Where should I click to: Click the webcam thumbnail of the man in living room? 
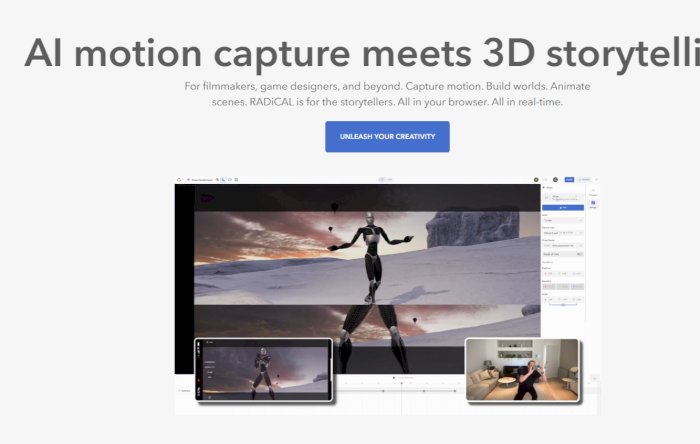[522, 369]
